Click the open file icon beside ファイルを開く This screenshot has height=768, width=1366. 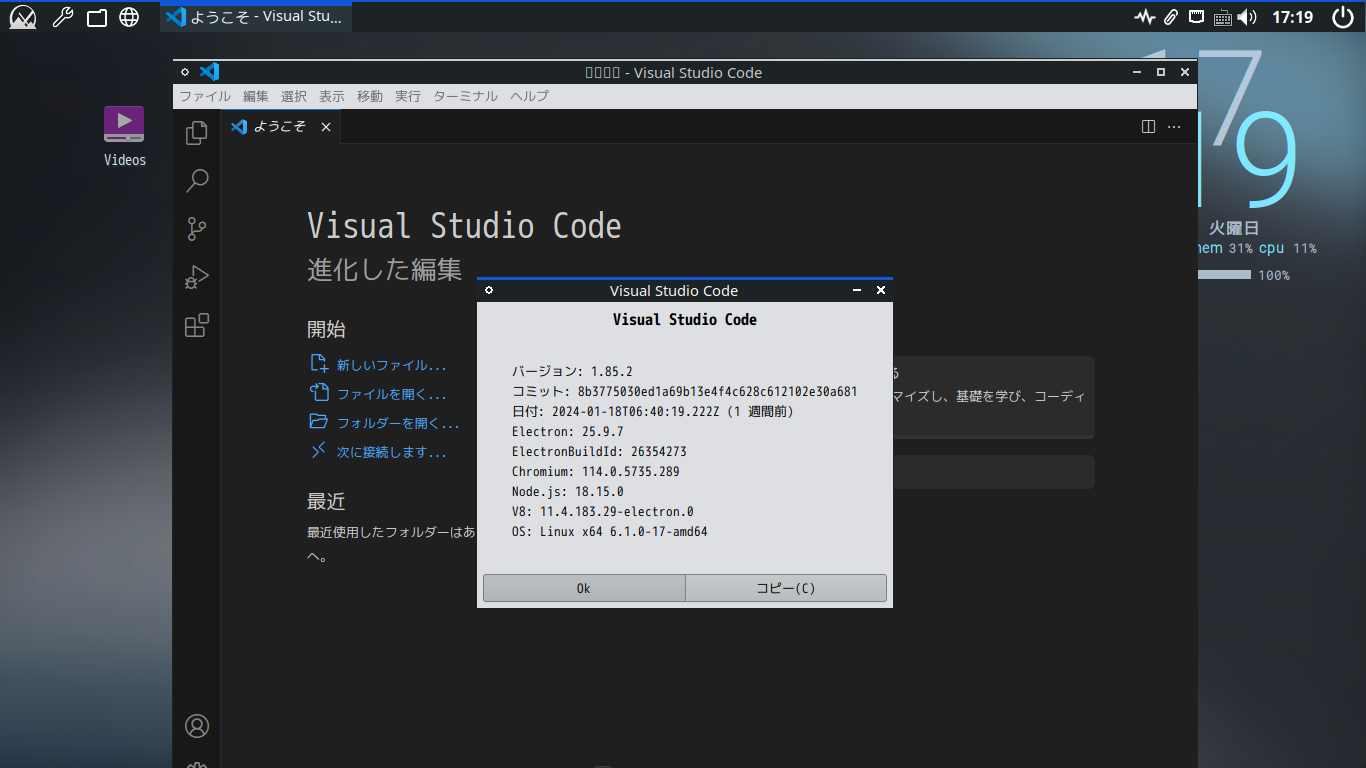click(x=318, y=393)
